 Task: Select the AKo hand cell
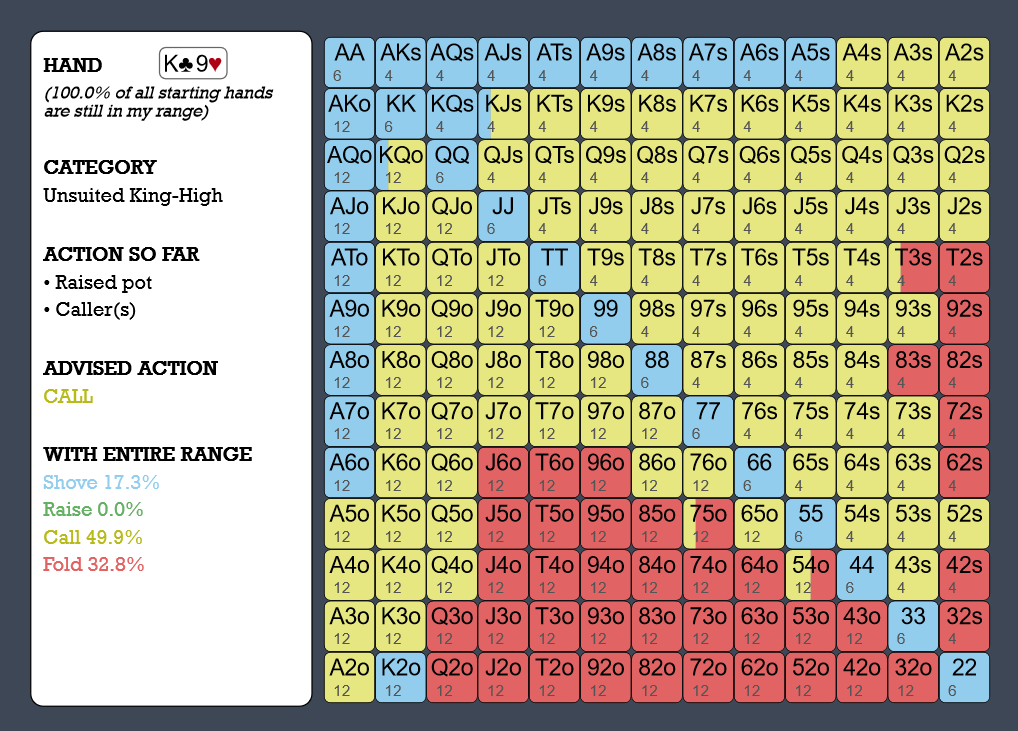(x=349, y=114)
